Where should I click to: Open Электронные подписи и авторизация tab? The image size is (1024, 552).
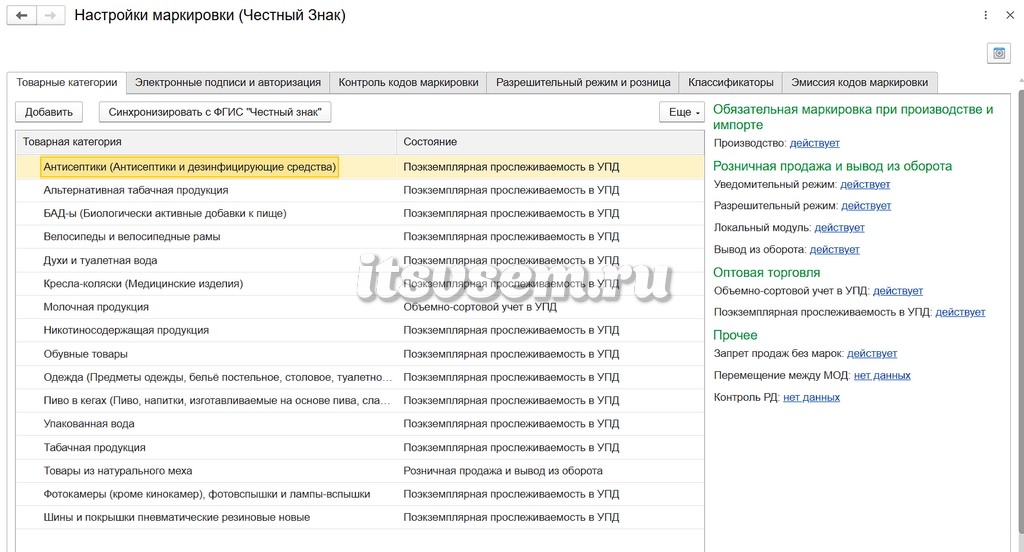[x=228, y=82]
